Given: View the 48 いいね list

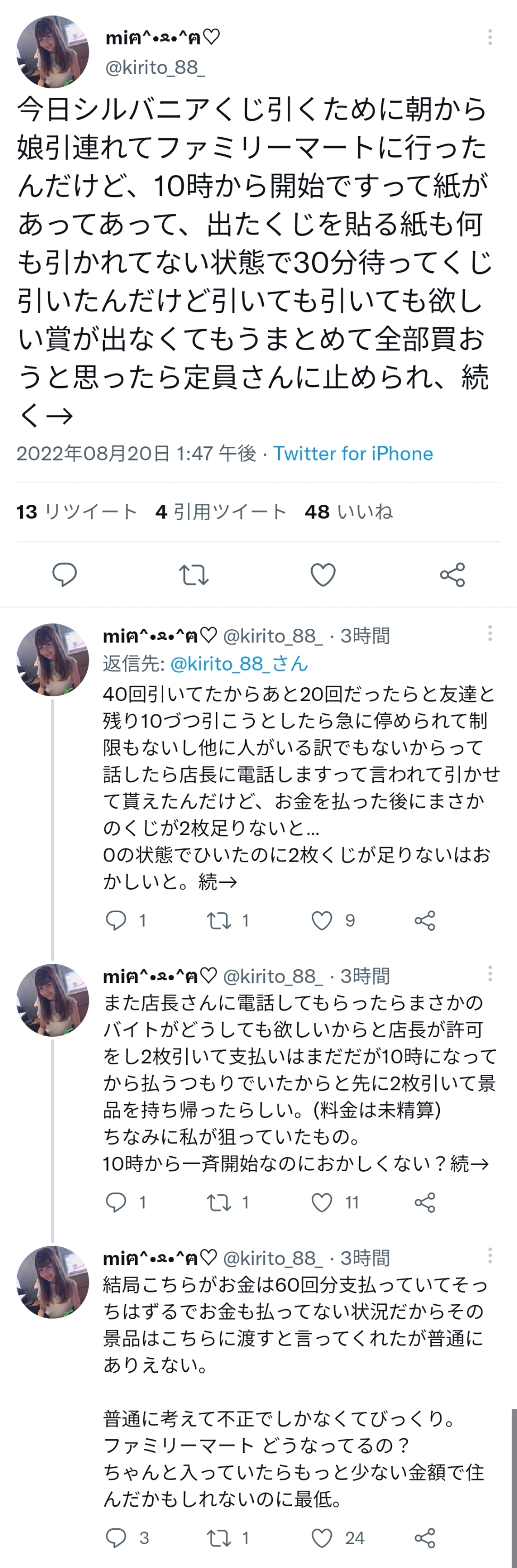Looking at the screenshot, I should coord(349,511).
